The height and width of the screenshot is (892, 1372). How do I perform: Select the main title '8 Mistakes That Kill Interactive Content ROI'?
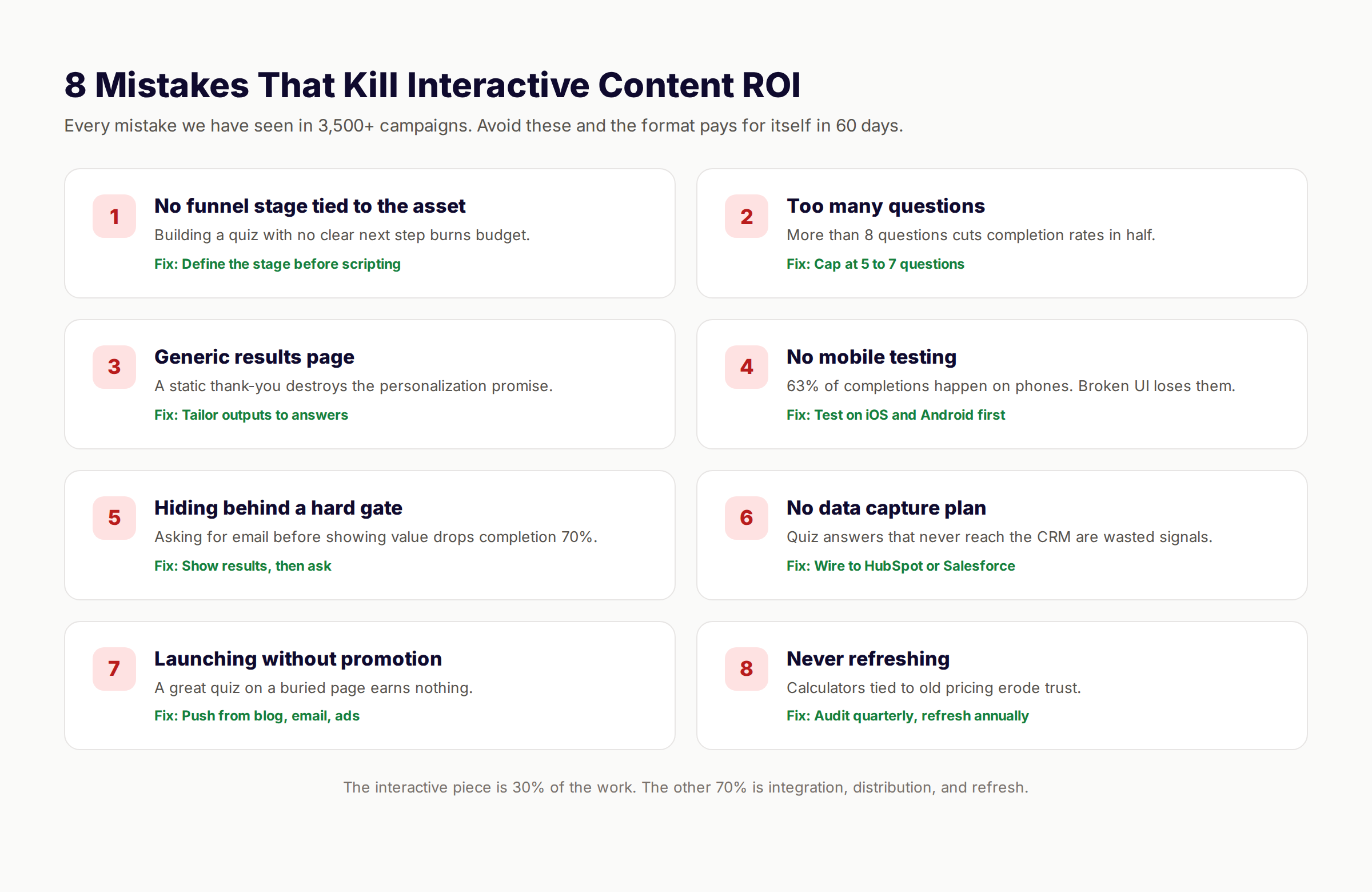[432, 85]
